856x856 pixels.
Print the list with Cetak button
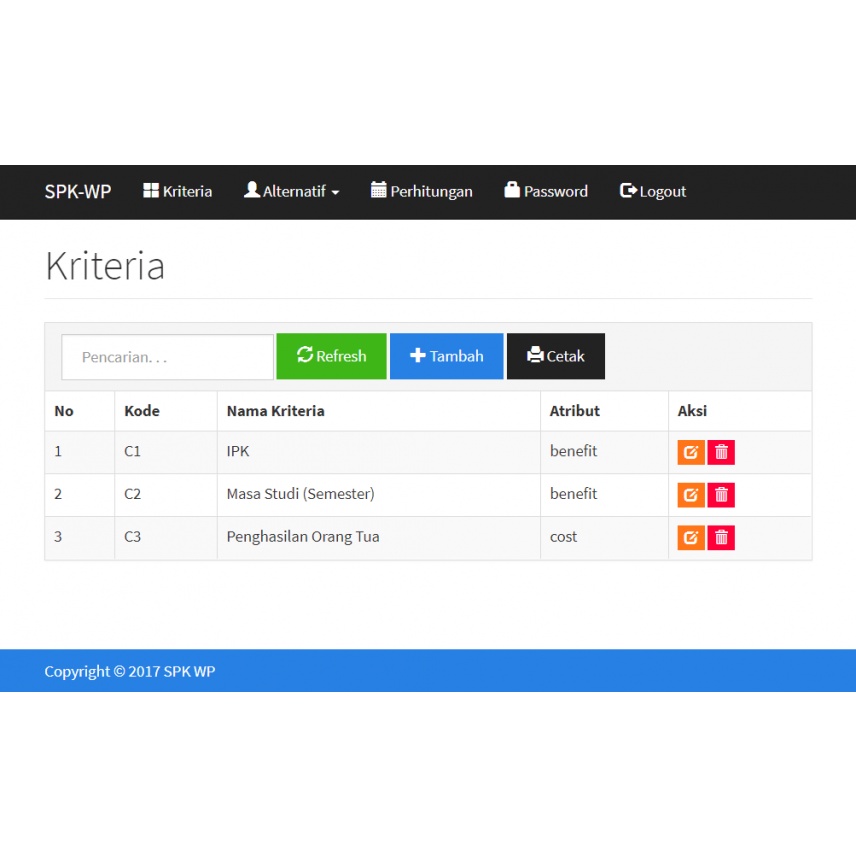(555, 356)
